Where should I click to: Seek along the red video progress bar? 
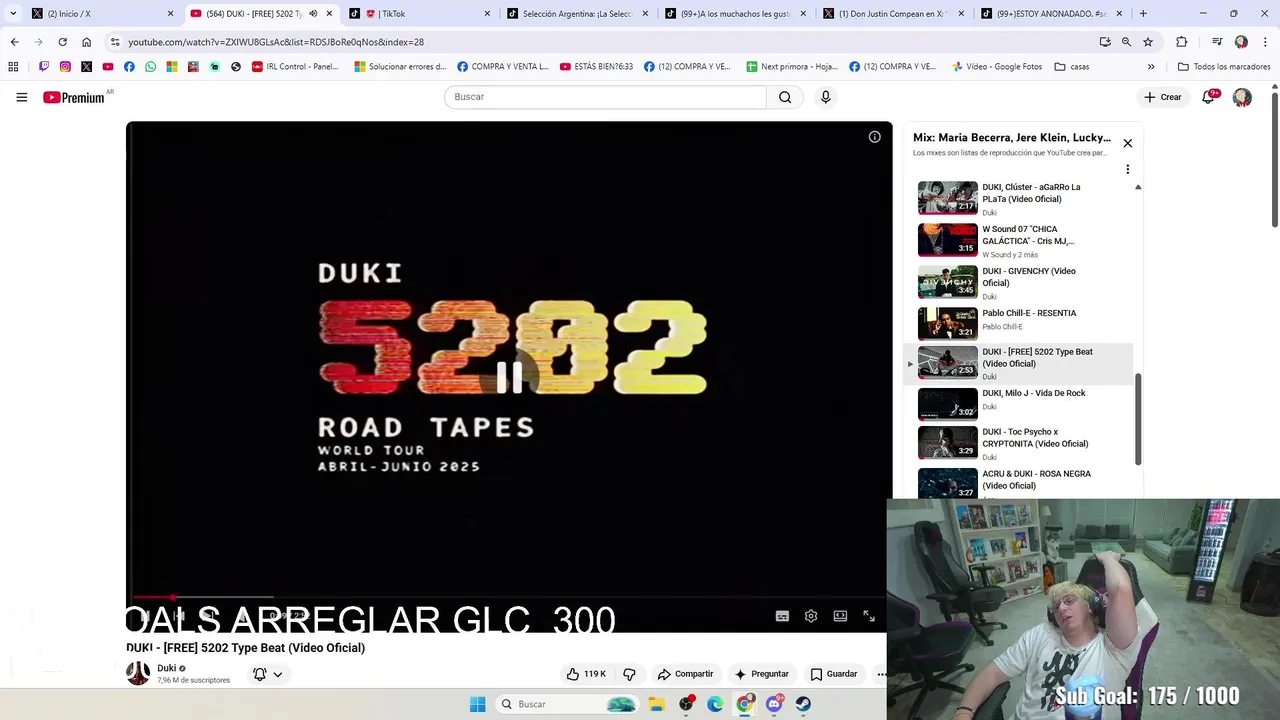pos(509,598)
